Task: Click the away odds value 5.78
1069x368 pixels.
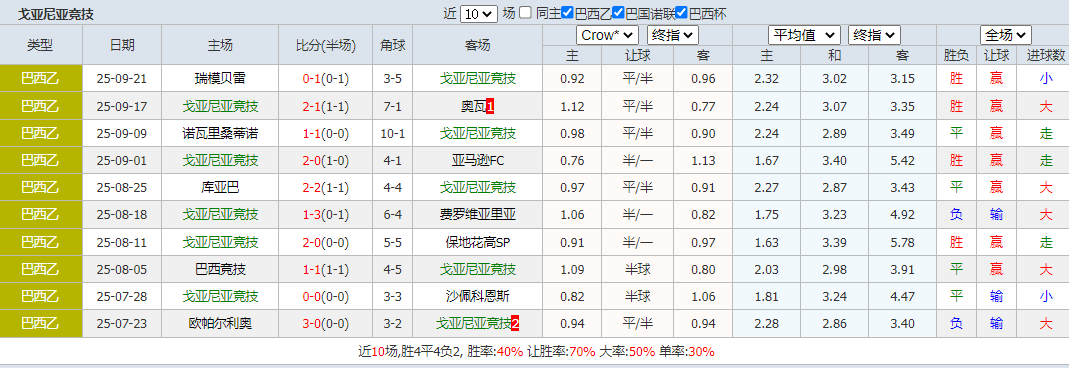Action: tap(903, 242)
